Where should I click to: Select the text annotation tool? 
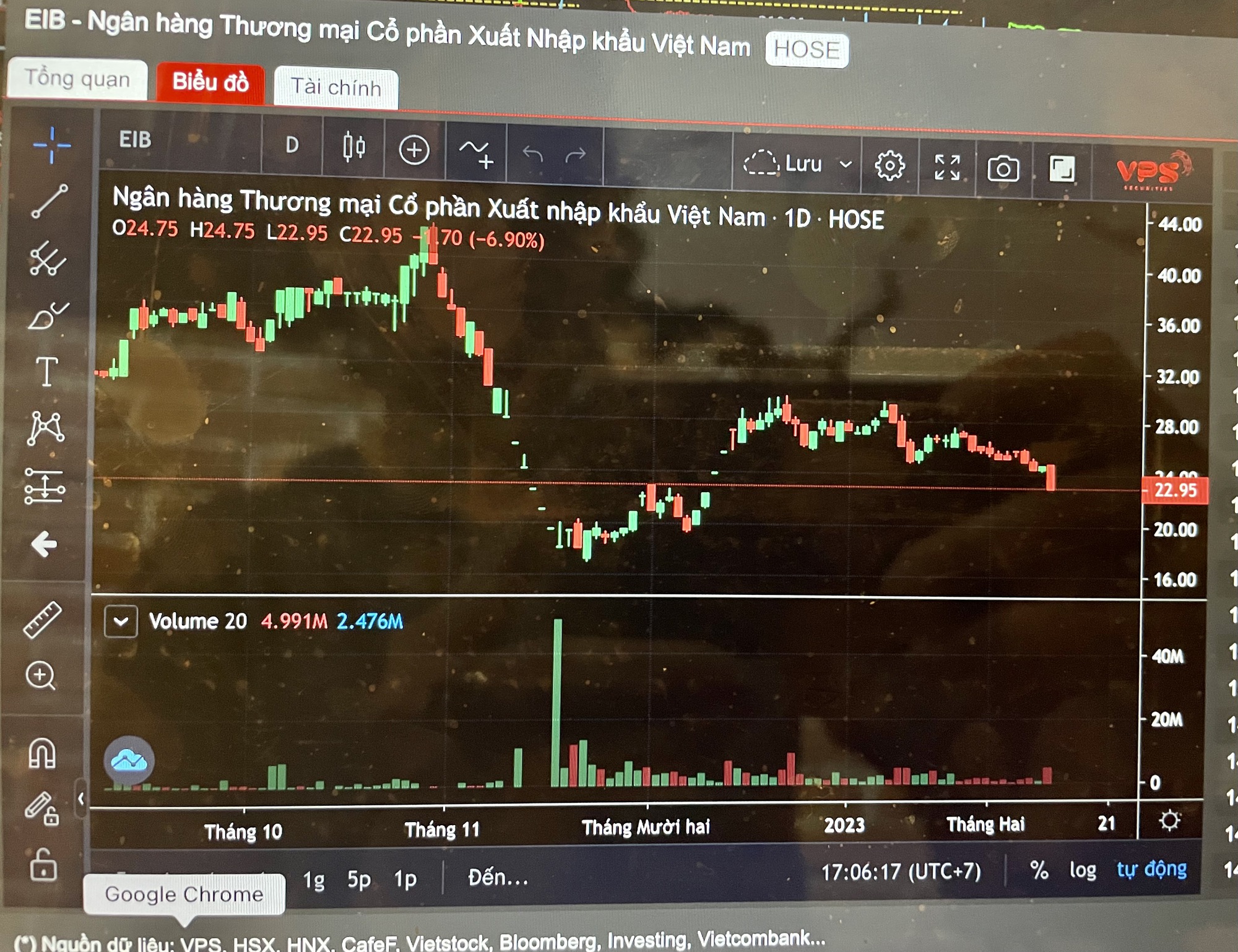coord(46,371)
